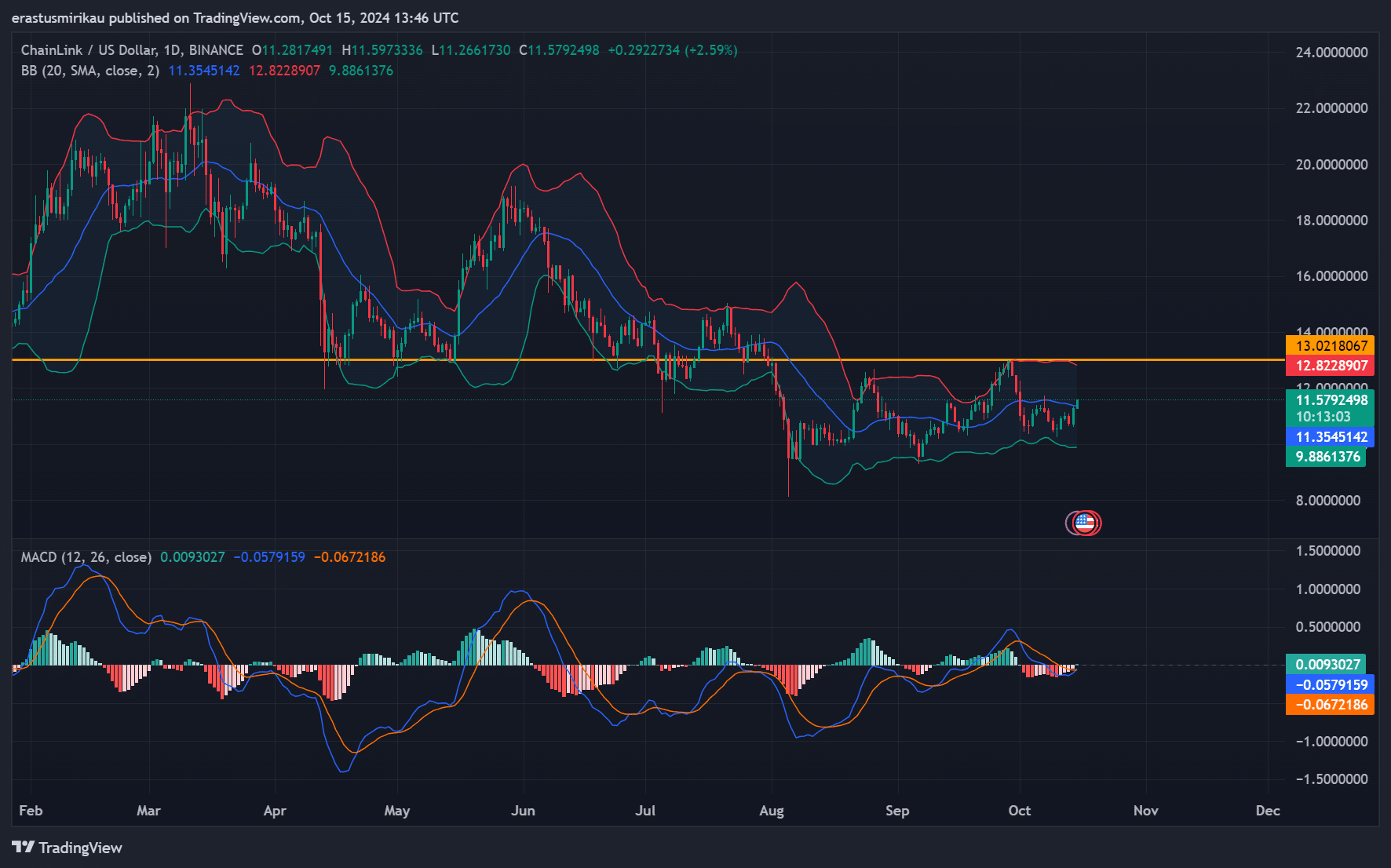Click the May label on the time axis
This screenshot has width=1391, height=868.
click(x=397, y=811)
